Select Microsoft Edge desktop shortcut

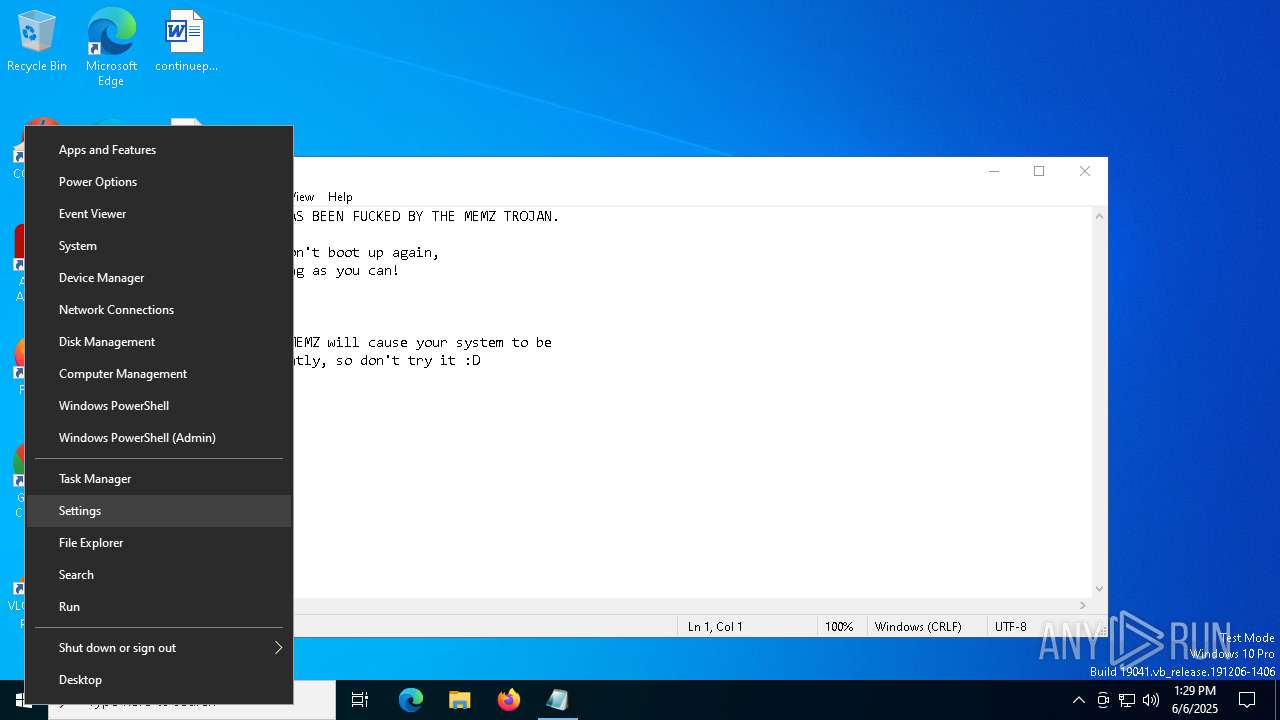pyautogui.click(x=111, y=48)
